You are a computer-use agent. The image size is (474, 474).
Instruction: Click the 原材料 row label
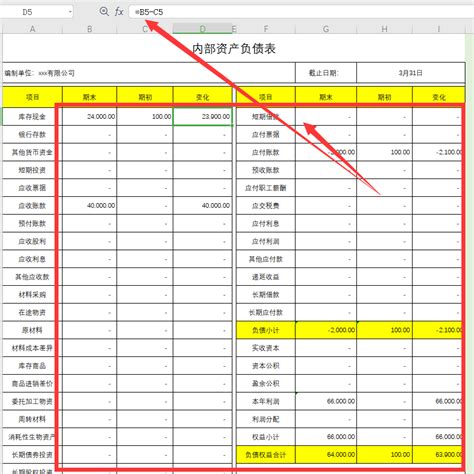32,330
